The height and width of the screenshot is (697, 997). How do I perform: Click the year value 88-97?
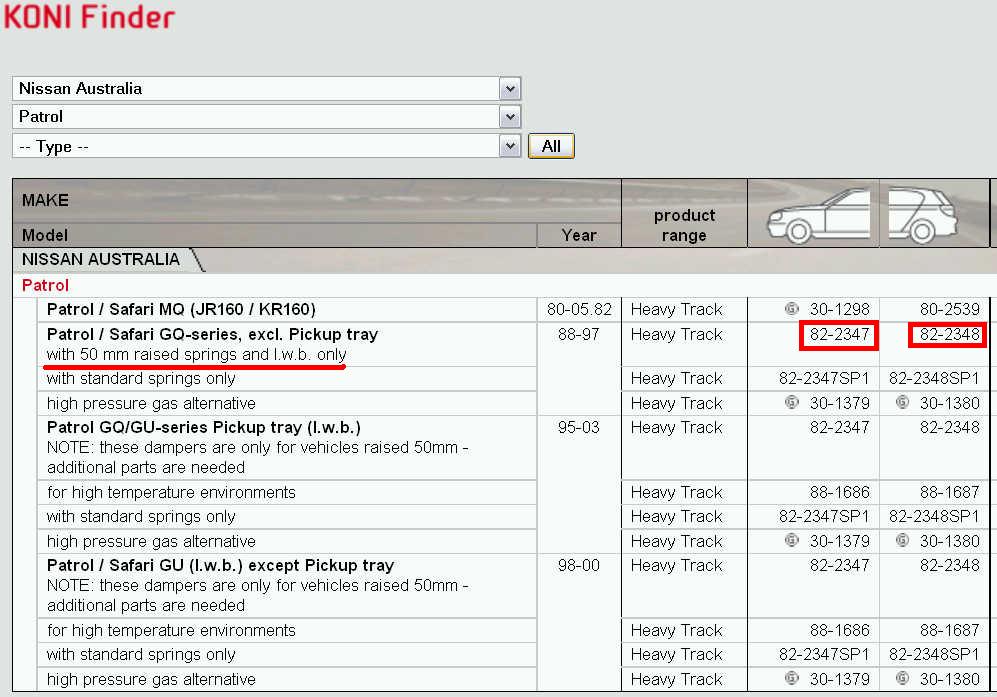tap(579, 335)
